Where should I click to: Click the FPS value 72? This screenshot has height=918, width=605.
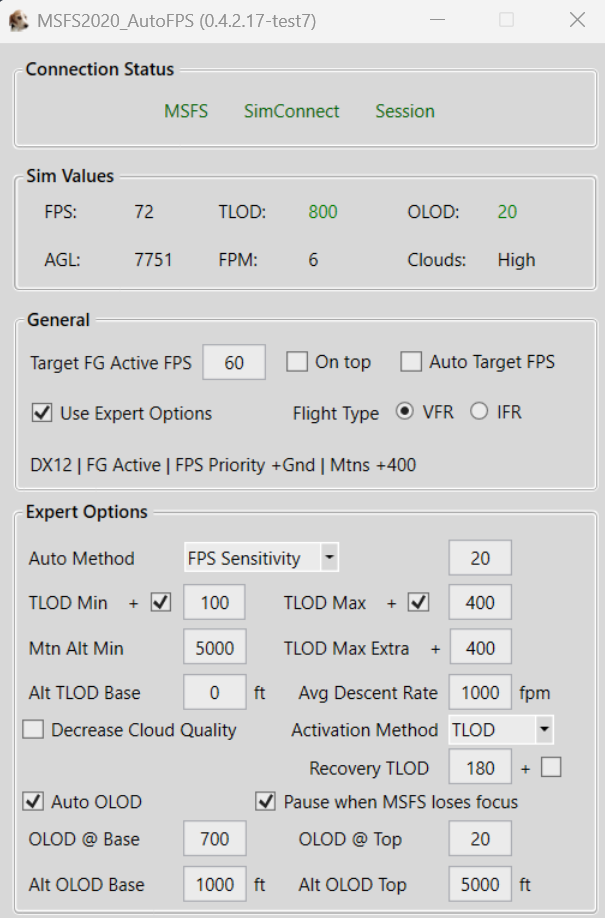click(143, 211)
